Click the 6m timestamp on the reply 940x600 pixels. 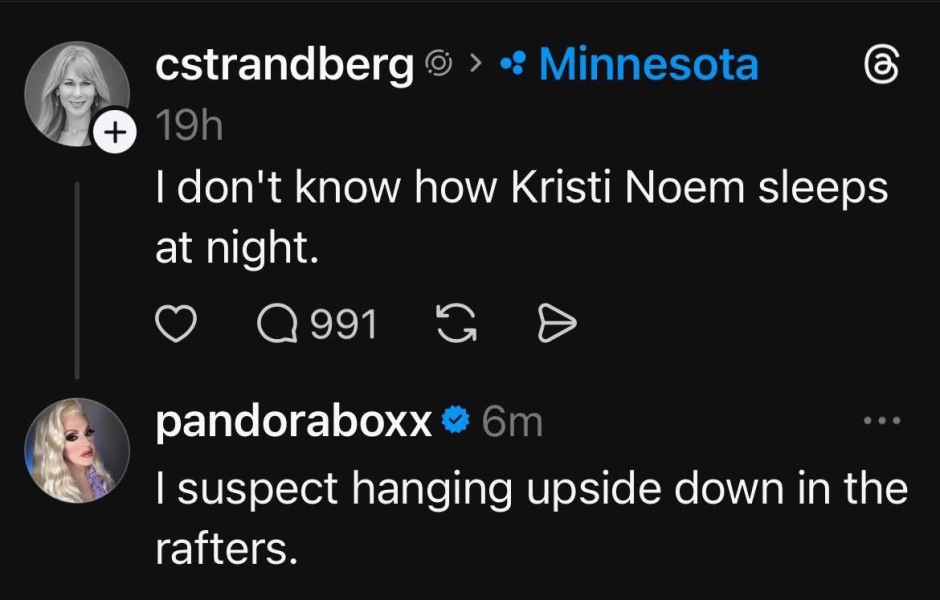click(x=511, y=423)
